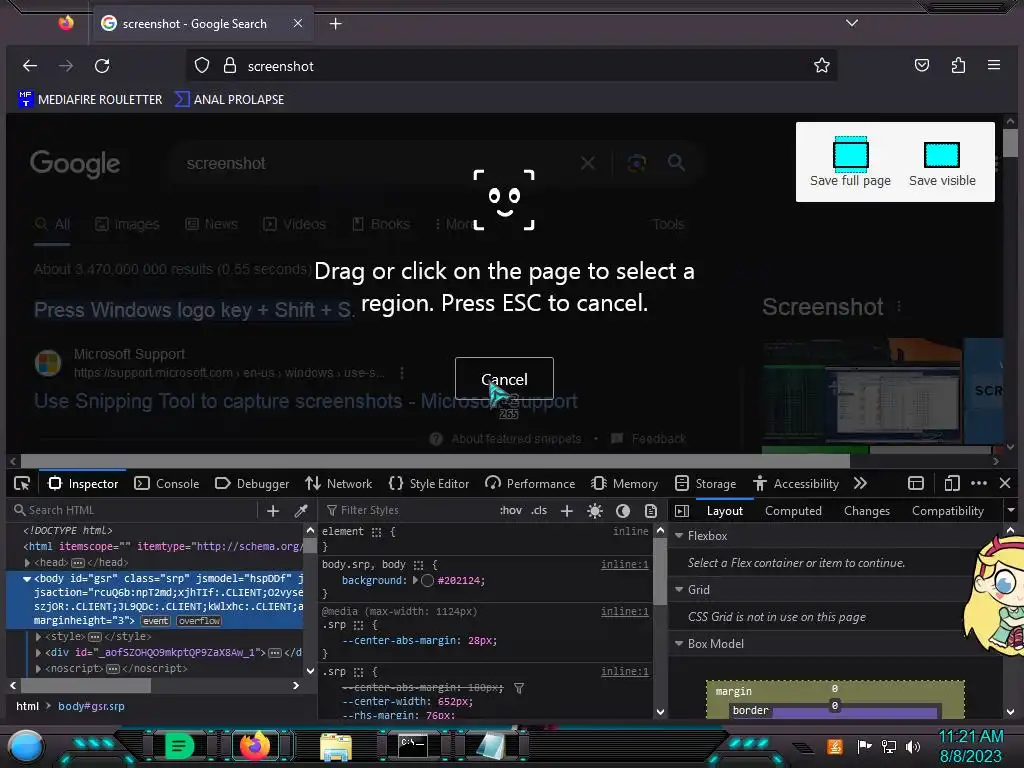This screenshot has height=768, width=1024.
Task: Click the filter icon next to --center-abs-margin
Action: (x=519, y=688)
